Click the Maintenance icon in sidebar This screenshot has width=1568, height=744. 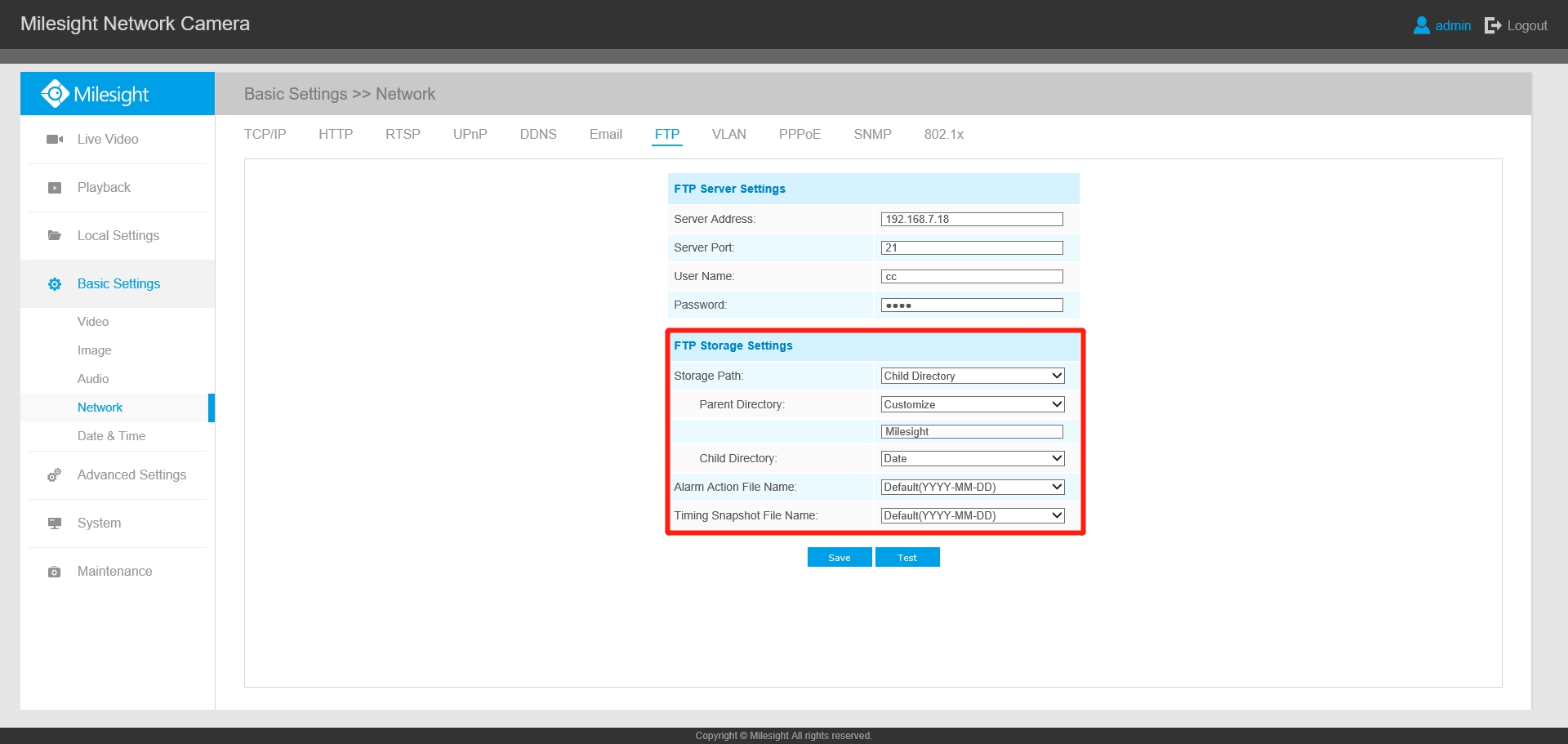tap(55, 572)
